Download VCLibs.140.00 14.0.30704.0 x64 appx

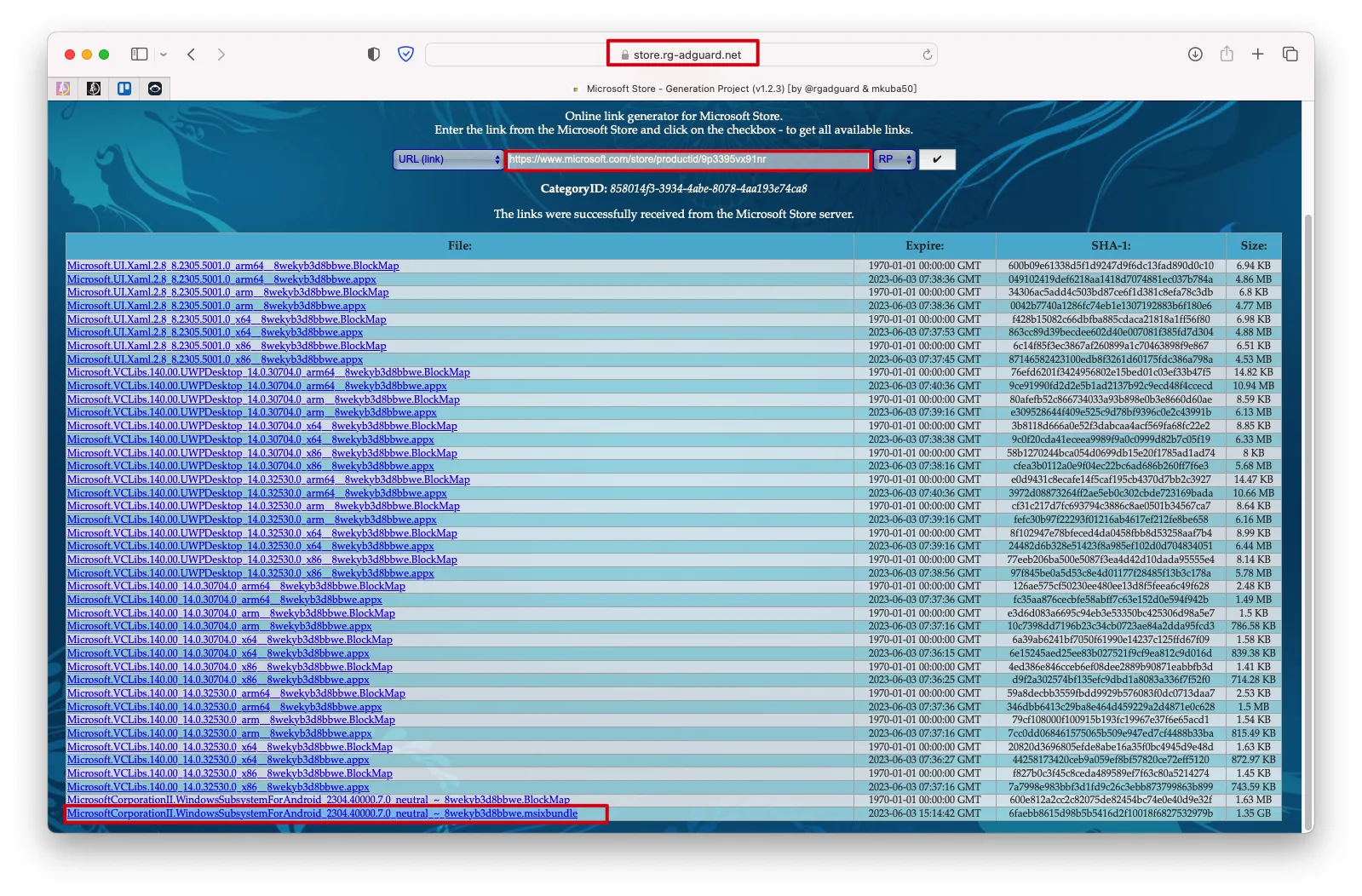click(218, 653)
